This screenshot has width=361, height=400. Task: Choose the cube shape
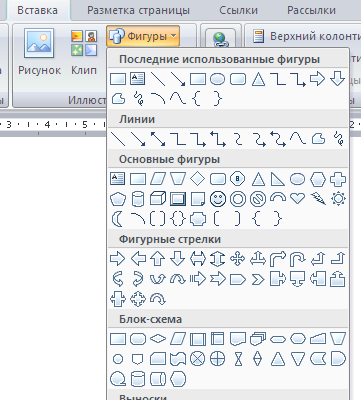(158, 199)
